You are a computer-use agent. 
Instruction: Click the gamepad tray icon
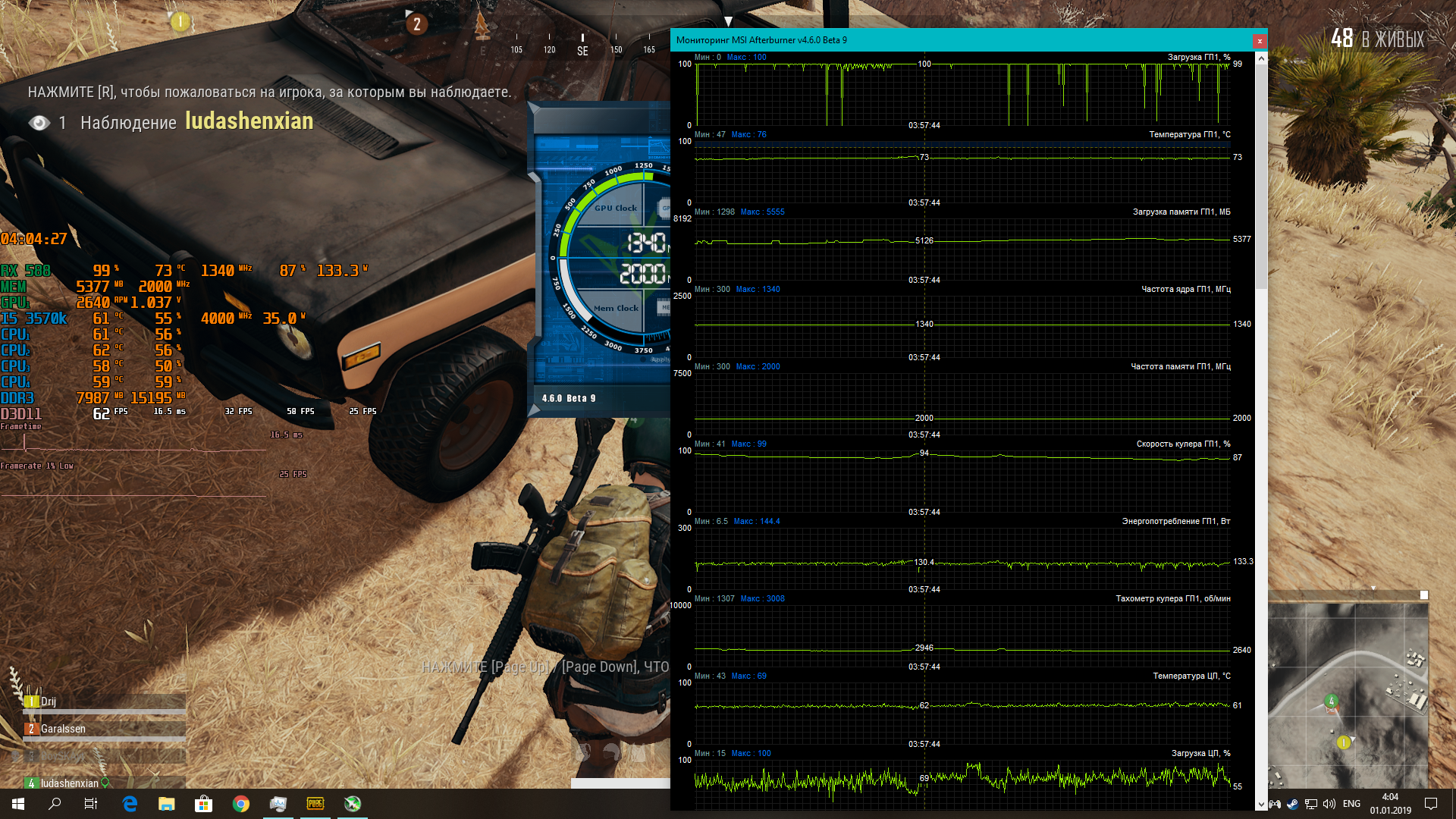[x=1275, y=804]
